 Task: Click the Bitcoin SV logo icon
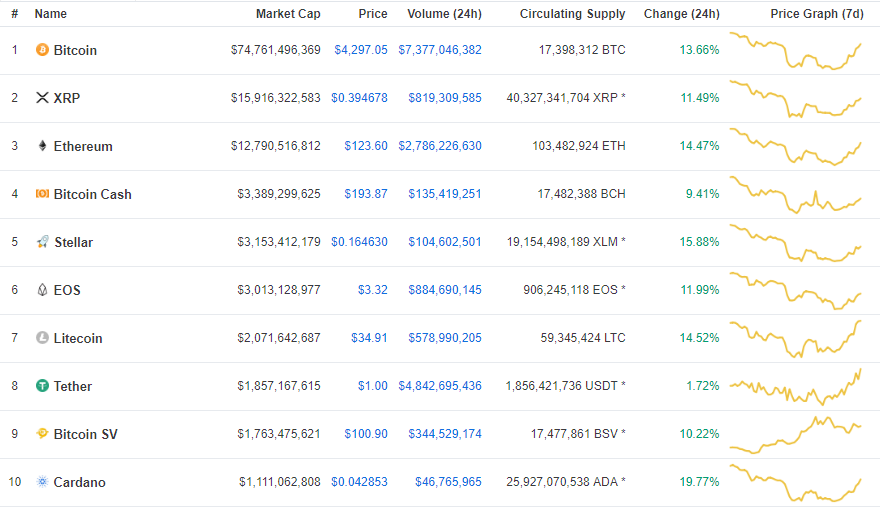pos(42,433)
